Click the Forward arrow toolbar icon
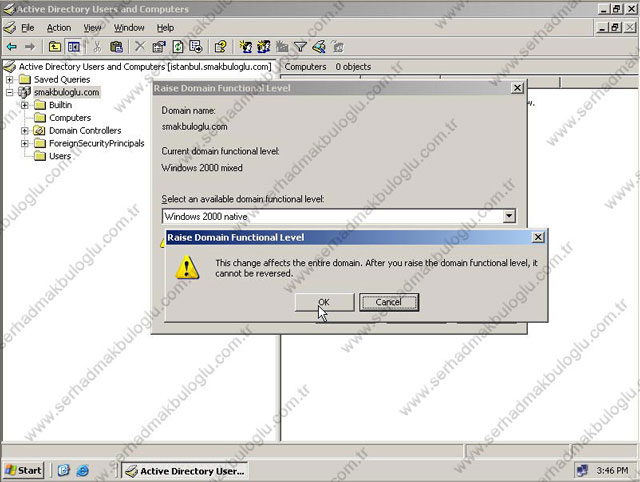This screenshot has width=640, height=482. click(x=30, y=47)
